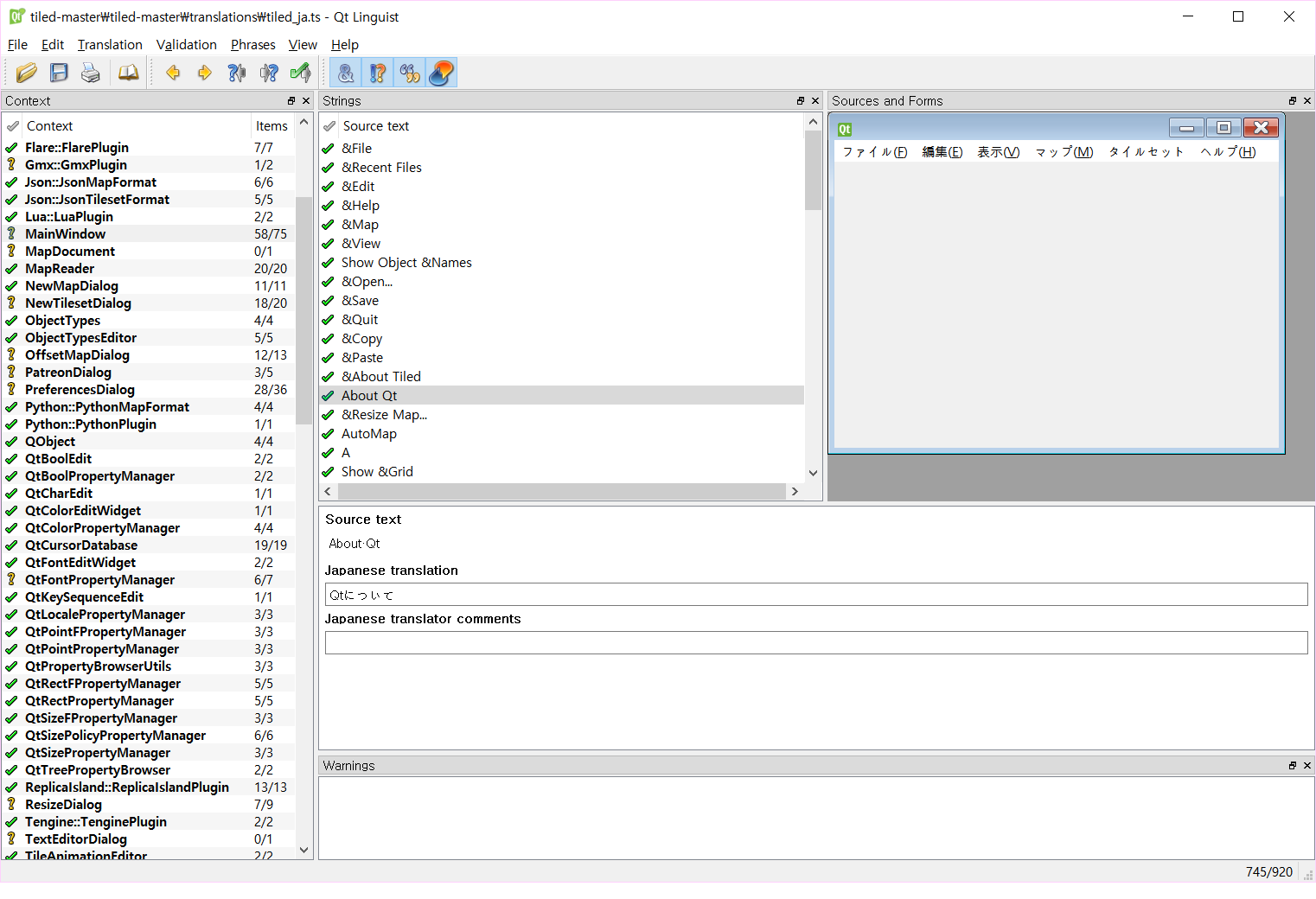The image size is (1316, 899).
Task: Close the Sources and Forms panel
Action: 1307,101
